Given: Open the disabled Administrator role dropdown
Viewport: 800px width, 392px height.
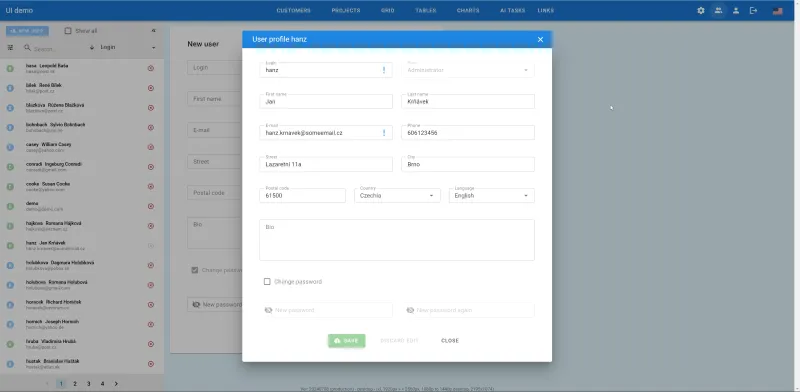Looking at the screenshot, I should point(468,70).
